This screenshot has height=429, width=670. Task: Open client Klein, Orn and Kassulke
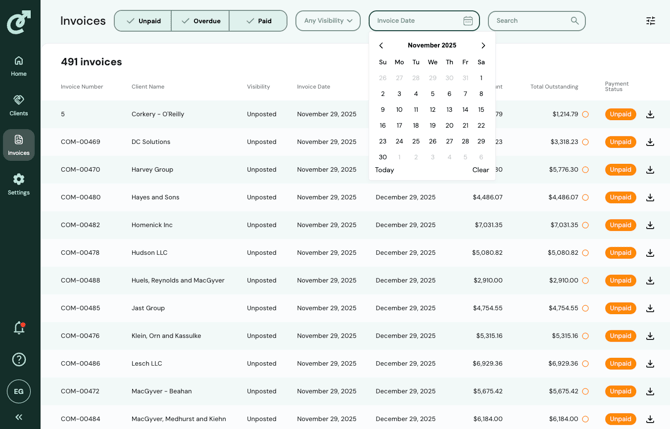click(x=166, y=336)
